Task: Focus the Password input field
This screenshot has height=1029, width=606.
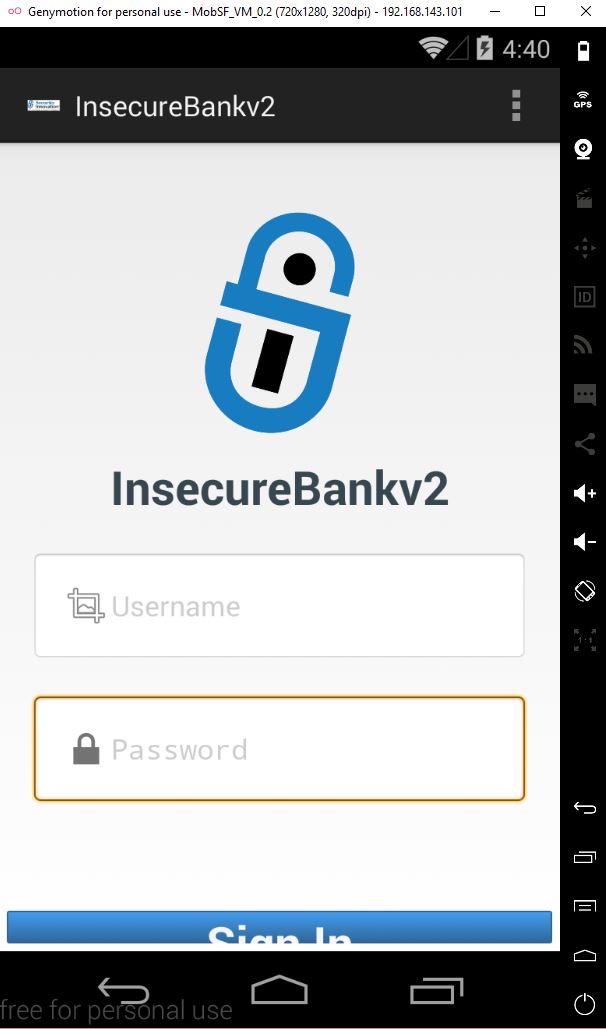Action: 280,749
